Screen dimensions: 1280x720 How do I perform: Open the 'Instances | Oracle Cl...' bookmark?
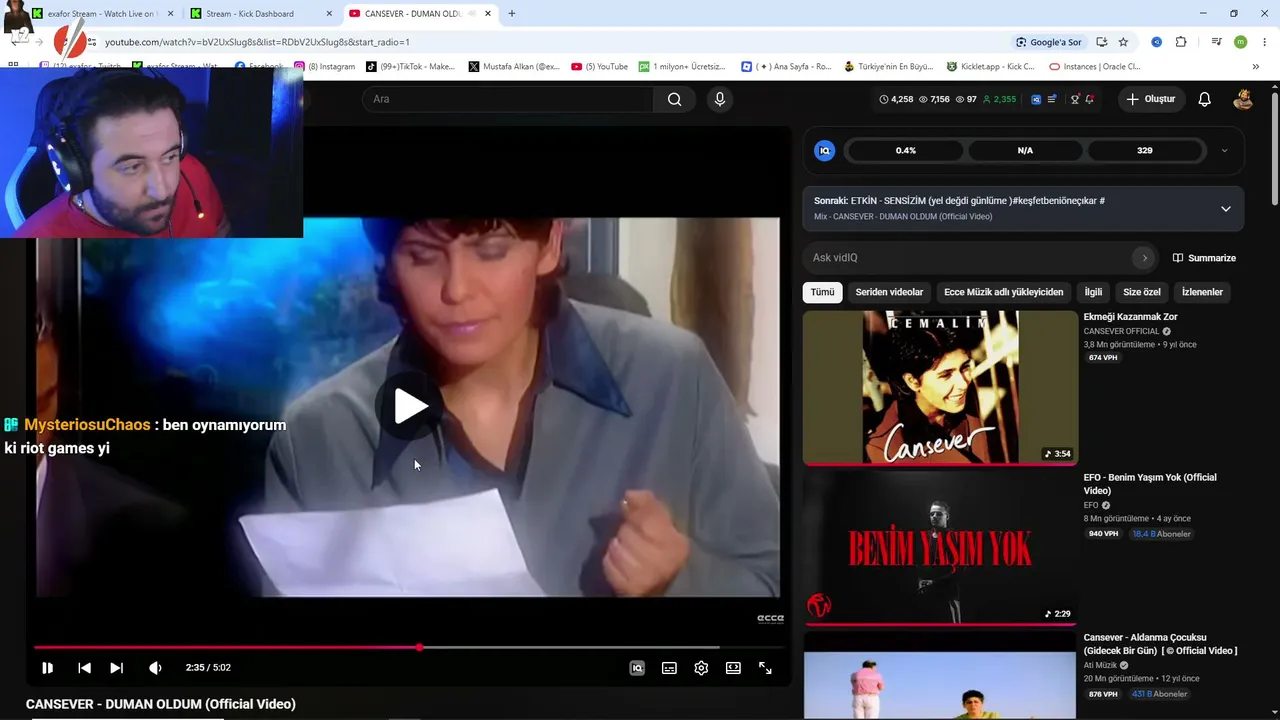coord(1095,67)
